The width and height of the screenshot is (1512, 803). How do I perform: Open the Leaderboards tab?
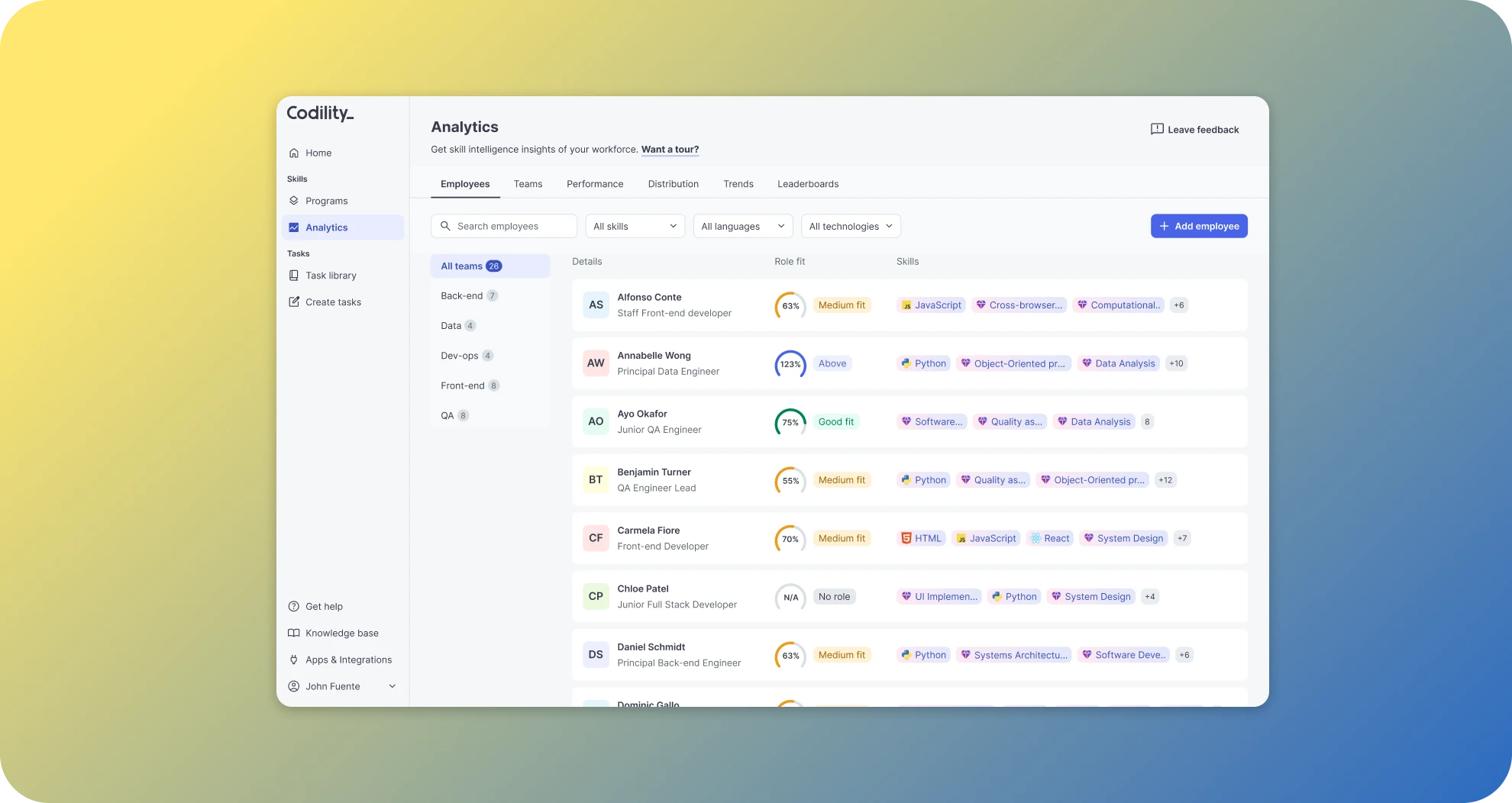tap(808, 184)
